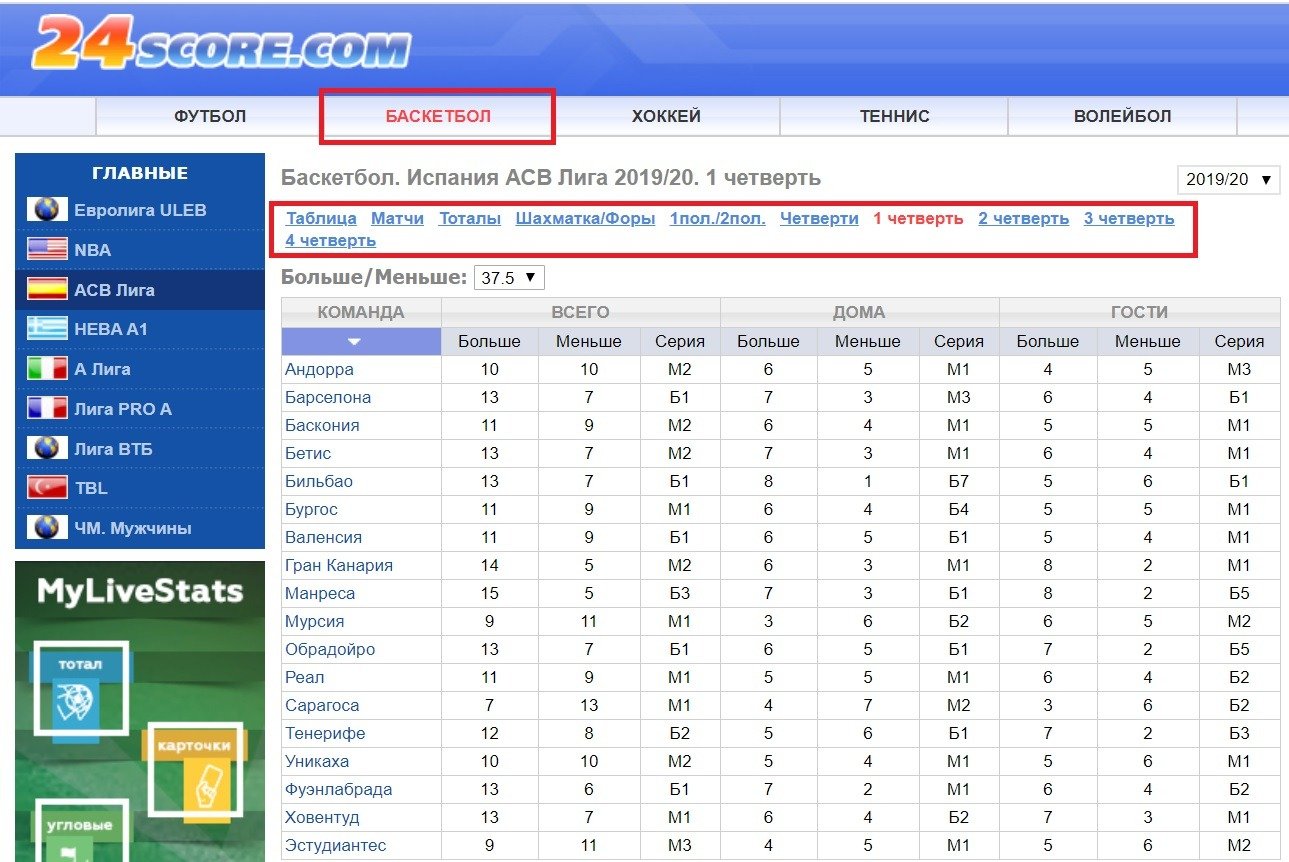This screenshot has height=862, width=1289.
Task: Open the 3 четверть link
Action: 1129,218
